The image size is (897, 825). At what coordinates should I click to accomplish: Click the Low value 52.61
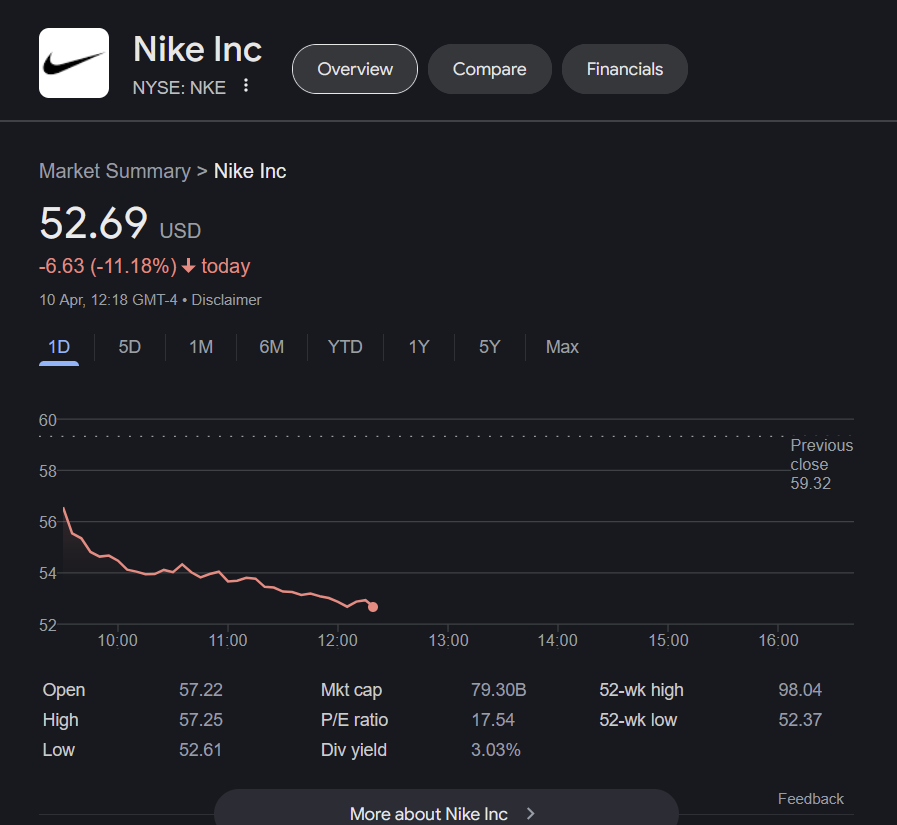tap(200, 749)
